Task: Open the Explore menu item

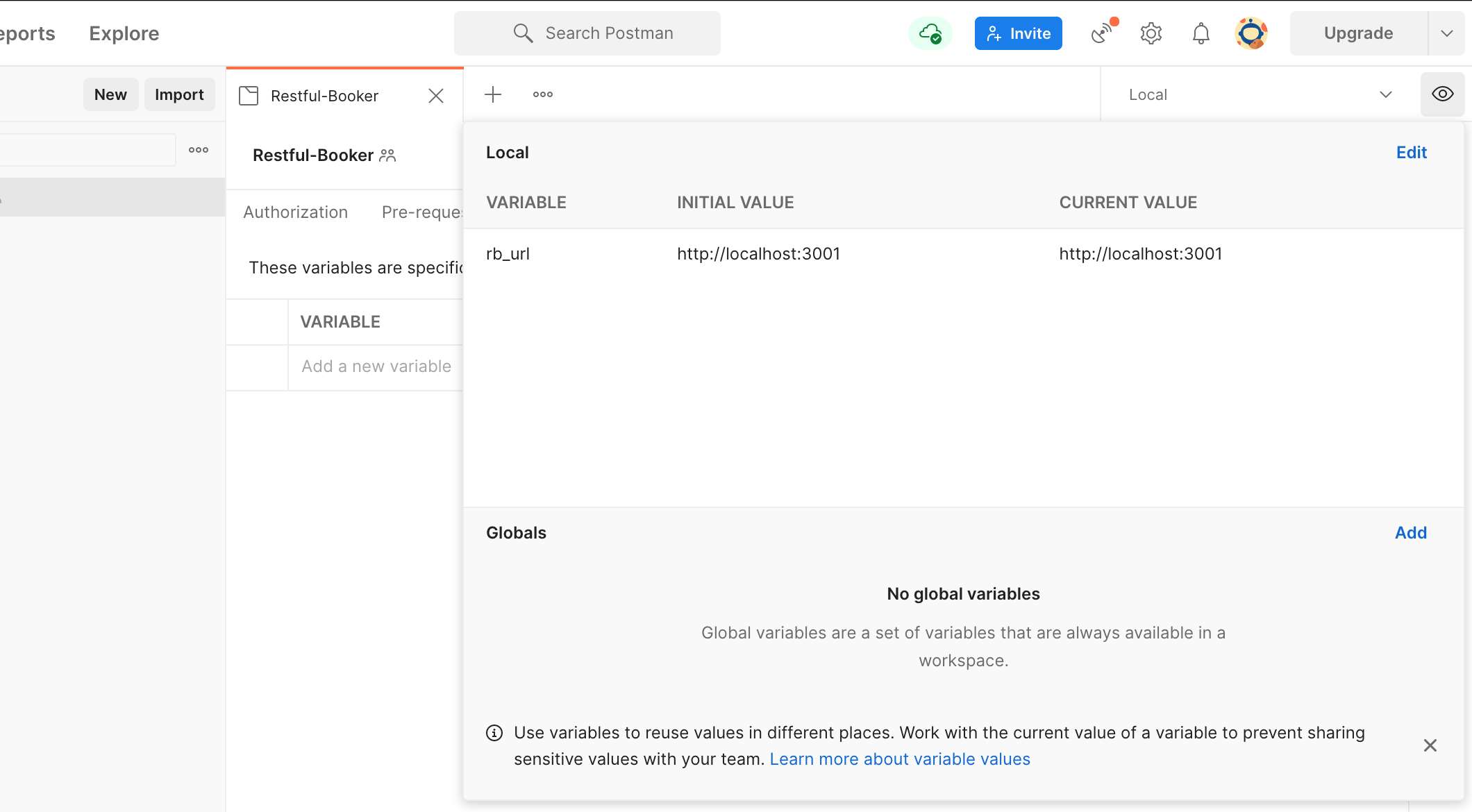Action: [x=124, y=33]
